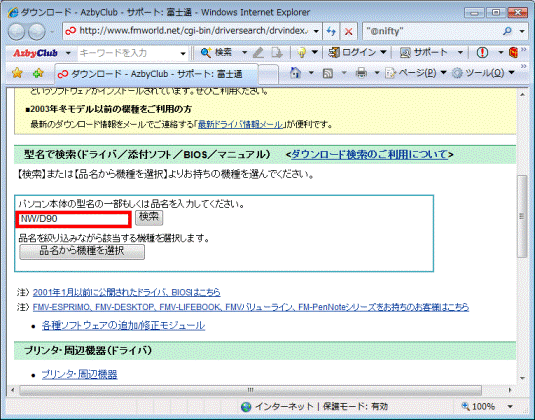The height and width of the screenshot is (420, 535).
Task: Click the vertical scrollbar down arrow
Action: click(522, 378)
